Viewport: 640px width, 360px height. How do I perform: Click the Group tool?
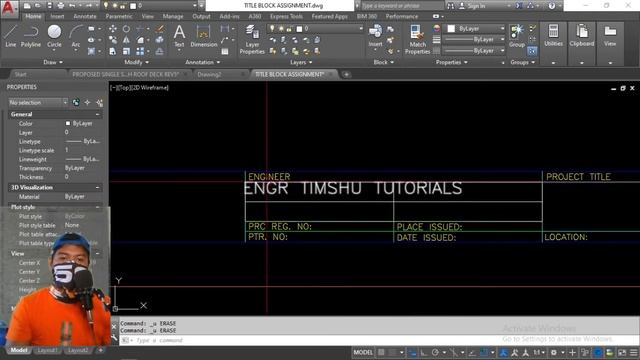click(517, 36)
